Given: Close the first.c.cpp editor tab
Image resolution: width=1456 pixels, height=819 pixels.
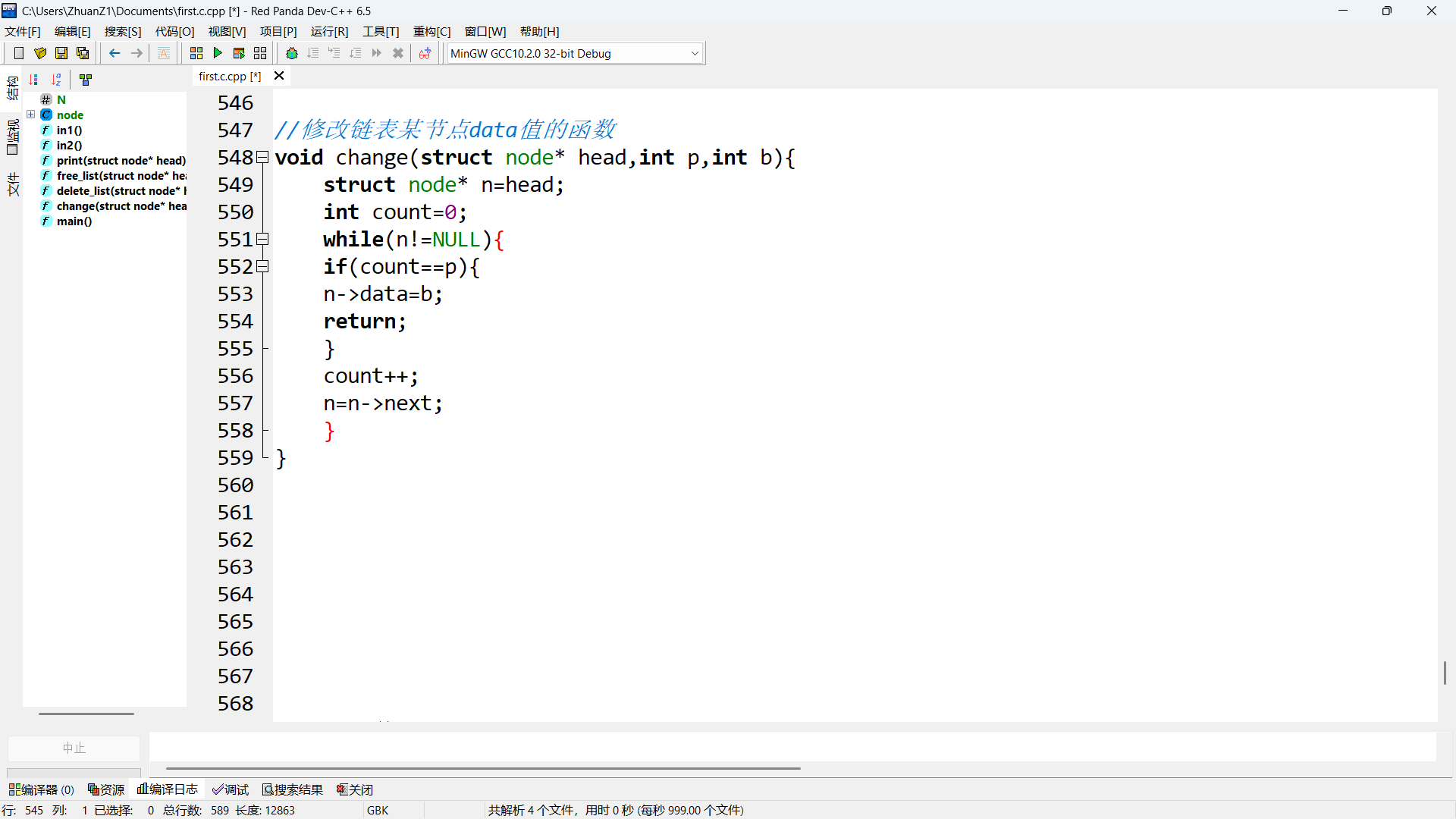Looking at the screenshot, I should tap(279, 76).
